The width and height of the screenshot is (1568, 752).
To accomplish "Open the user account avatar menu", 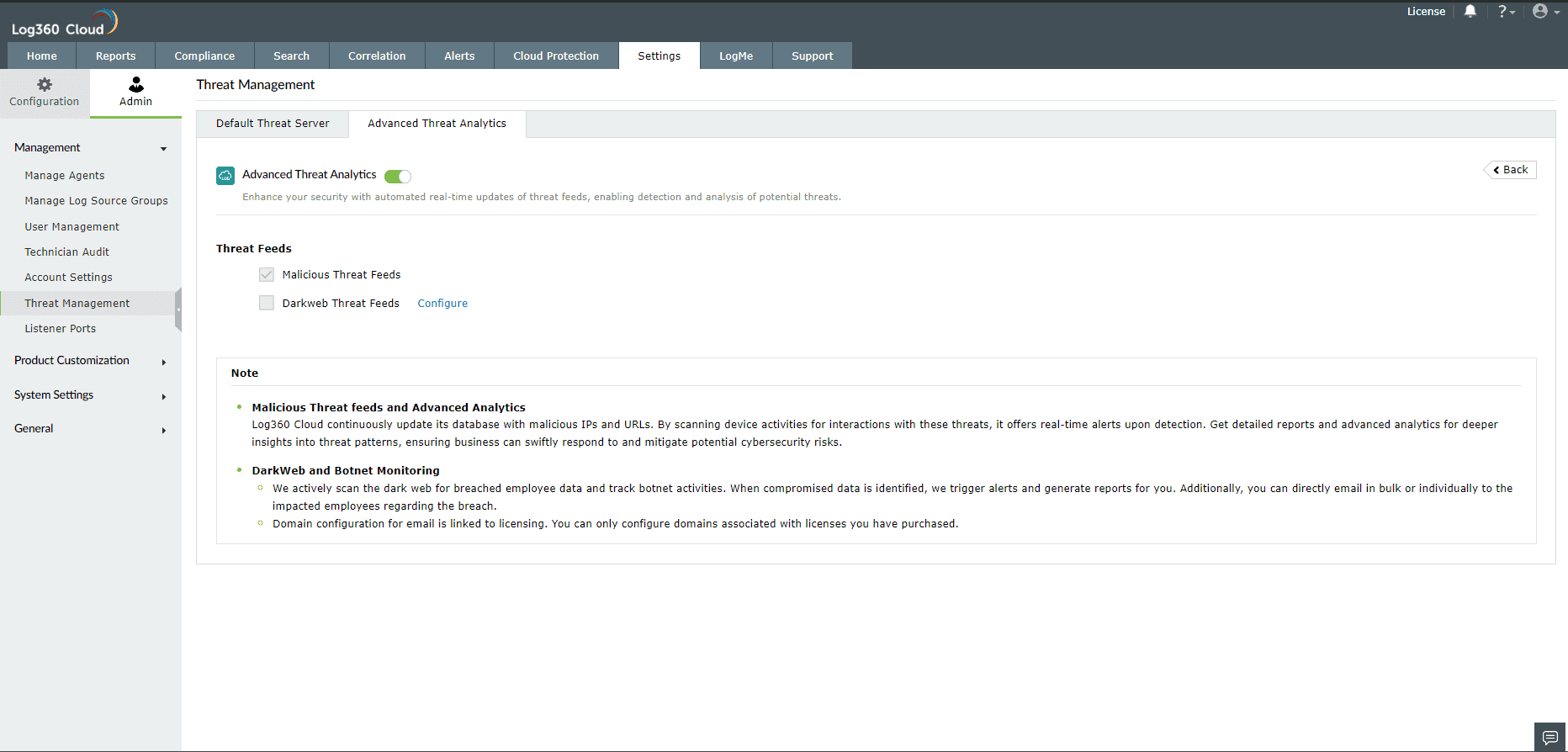I will [1545, 11].
